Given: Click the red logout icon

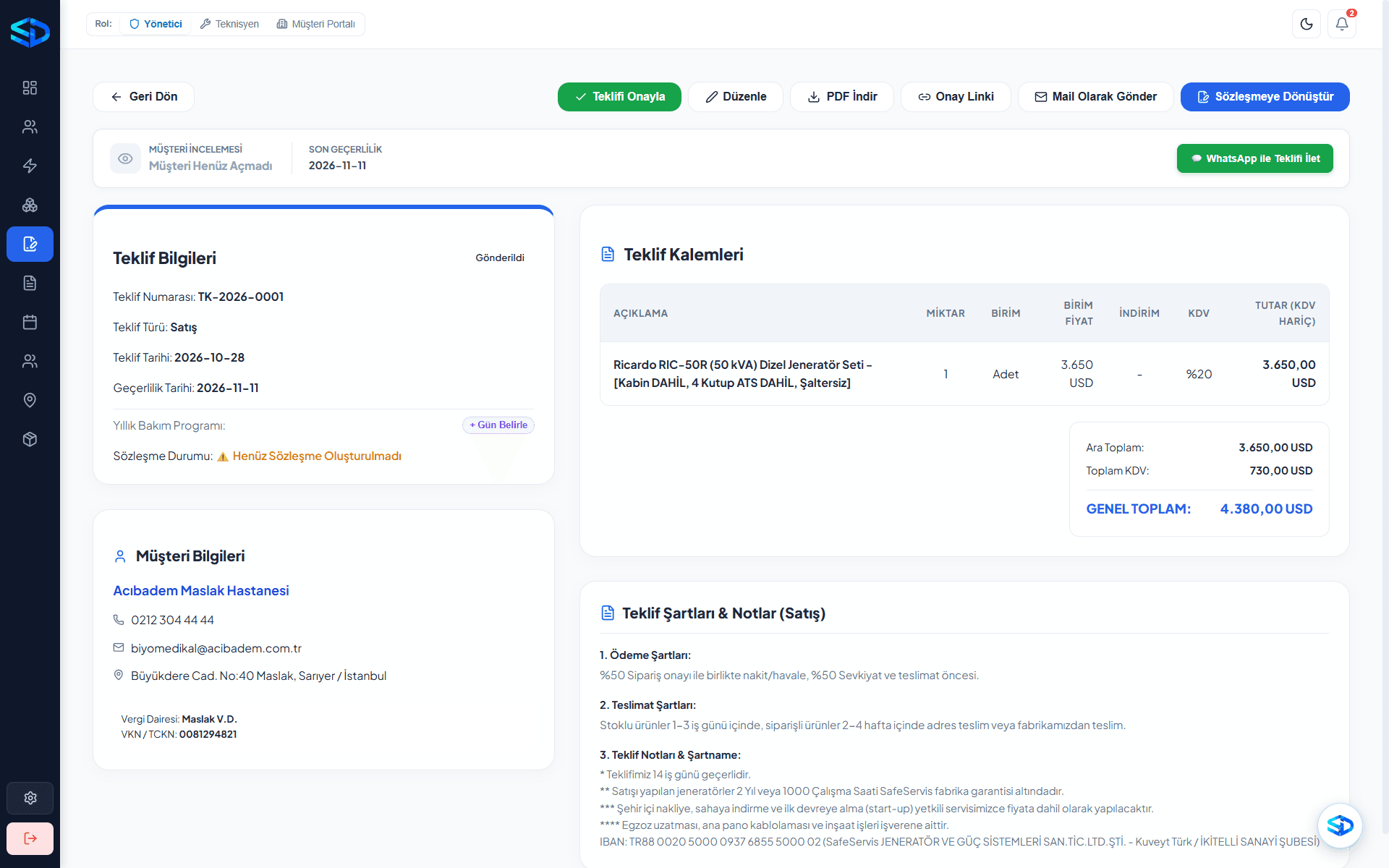Looking at the screenshot, I should tap(30, 838).
